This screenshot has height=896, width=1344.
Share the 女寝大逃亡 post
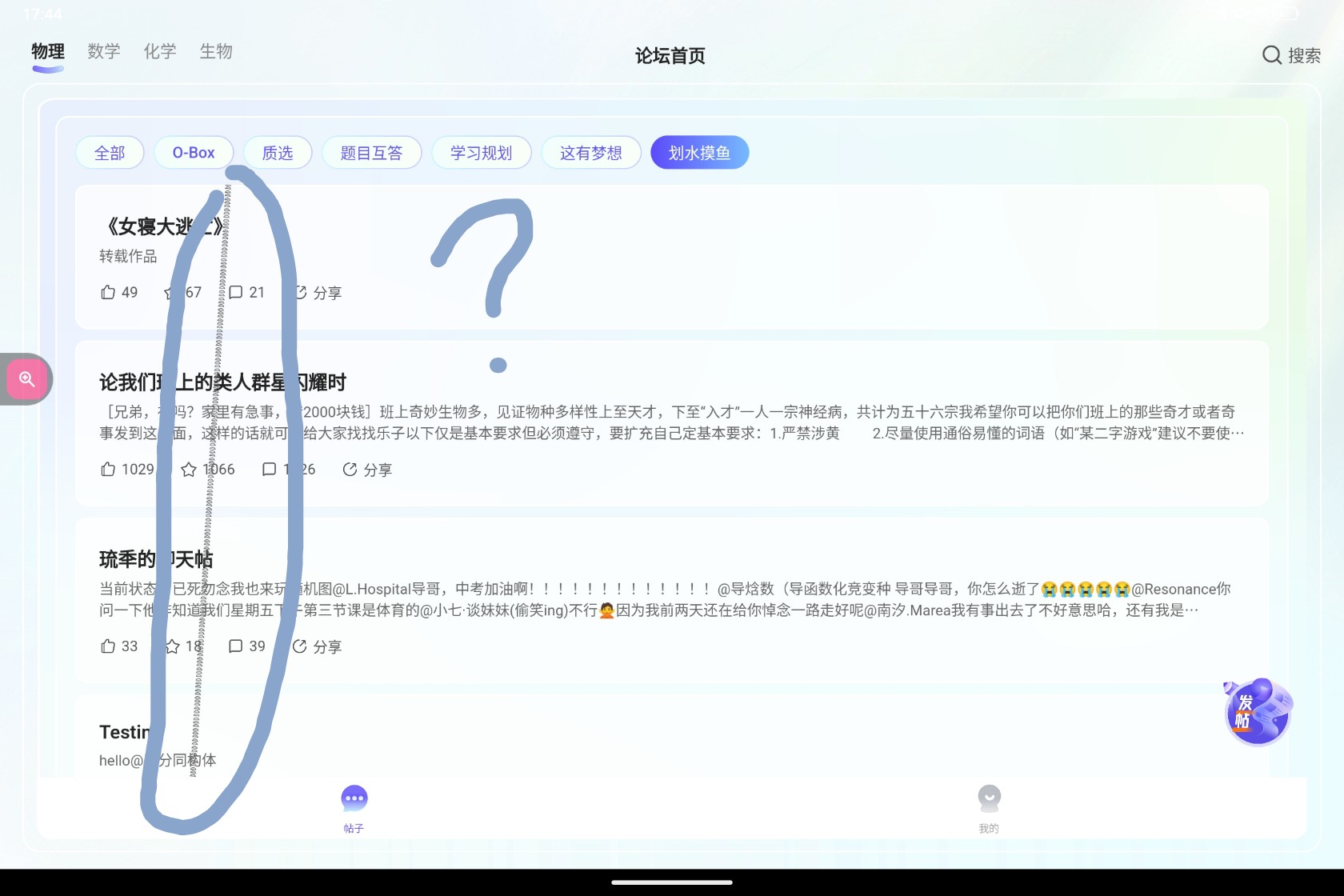tap(318, 293)
